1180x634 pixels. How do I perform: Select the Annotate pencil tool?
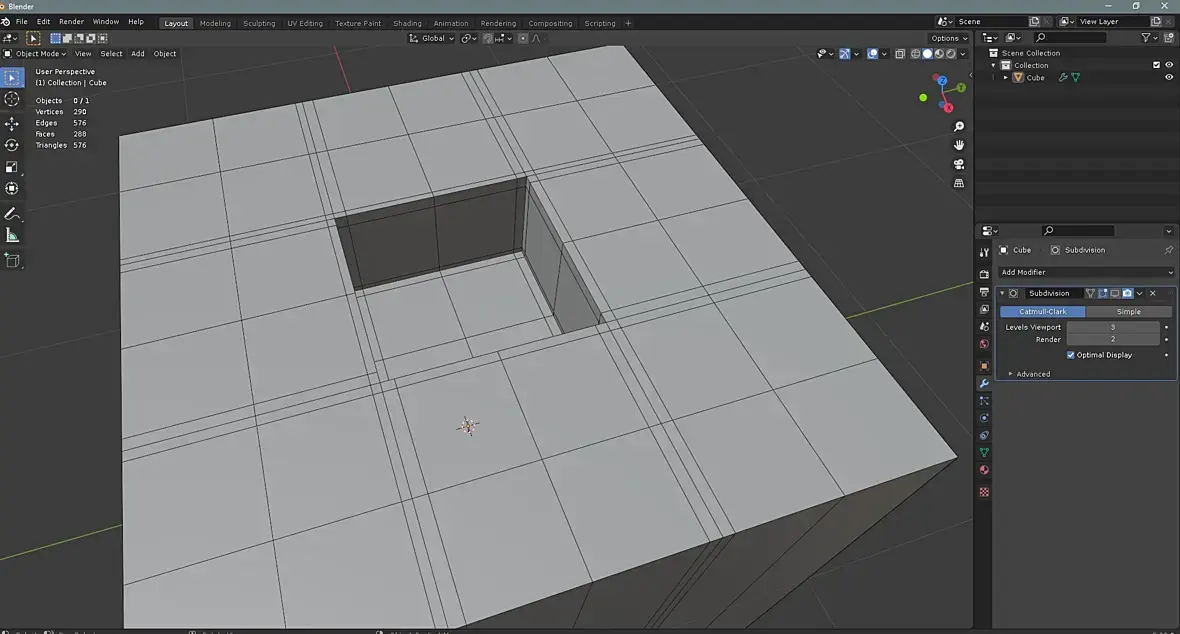(x=12, y=214)
